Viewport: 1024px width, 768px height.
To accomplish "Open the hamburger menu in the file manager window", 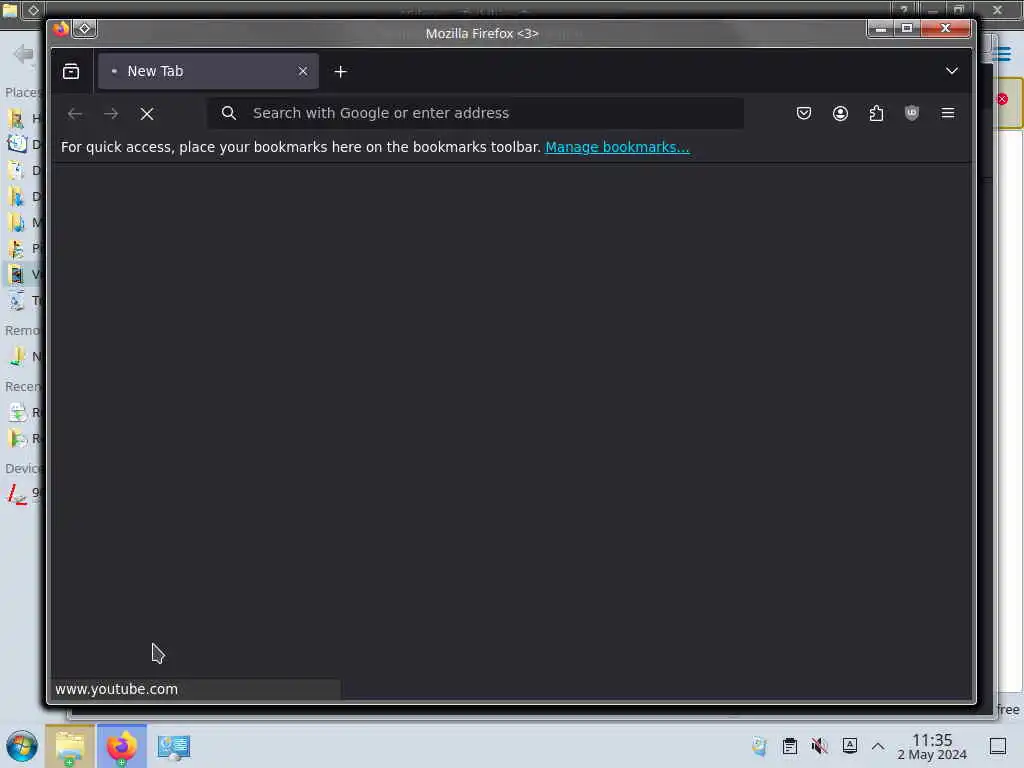I will 1002,54.
